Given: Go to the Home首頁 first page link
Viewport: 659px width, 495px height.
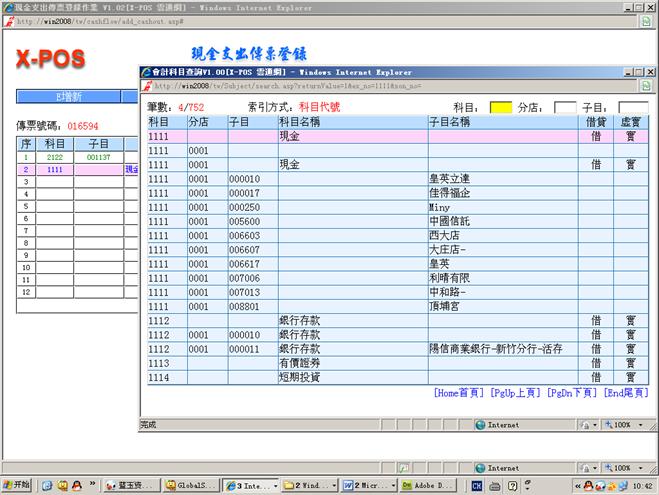Looking at the screenshot, I should click(x=459, y=394).
